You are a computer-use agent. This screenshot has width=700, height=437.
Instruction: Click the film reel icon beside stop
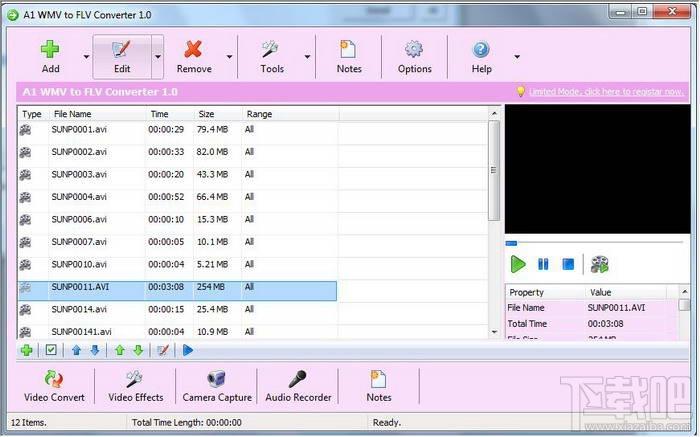click(600, 264)
